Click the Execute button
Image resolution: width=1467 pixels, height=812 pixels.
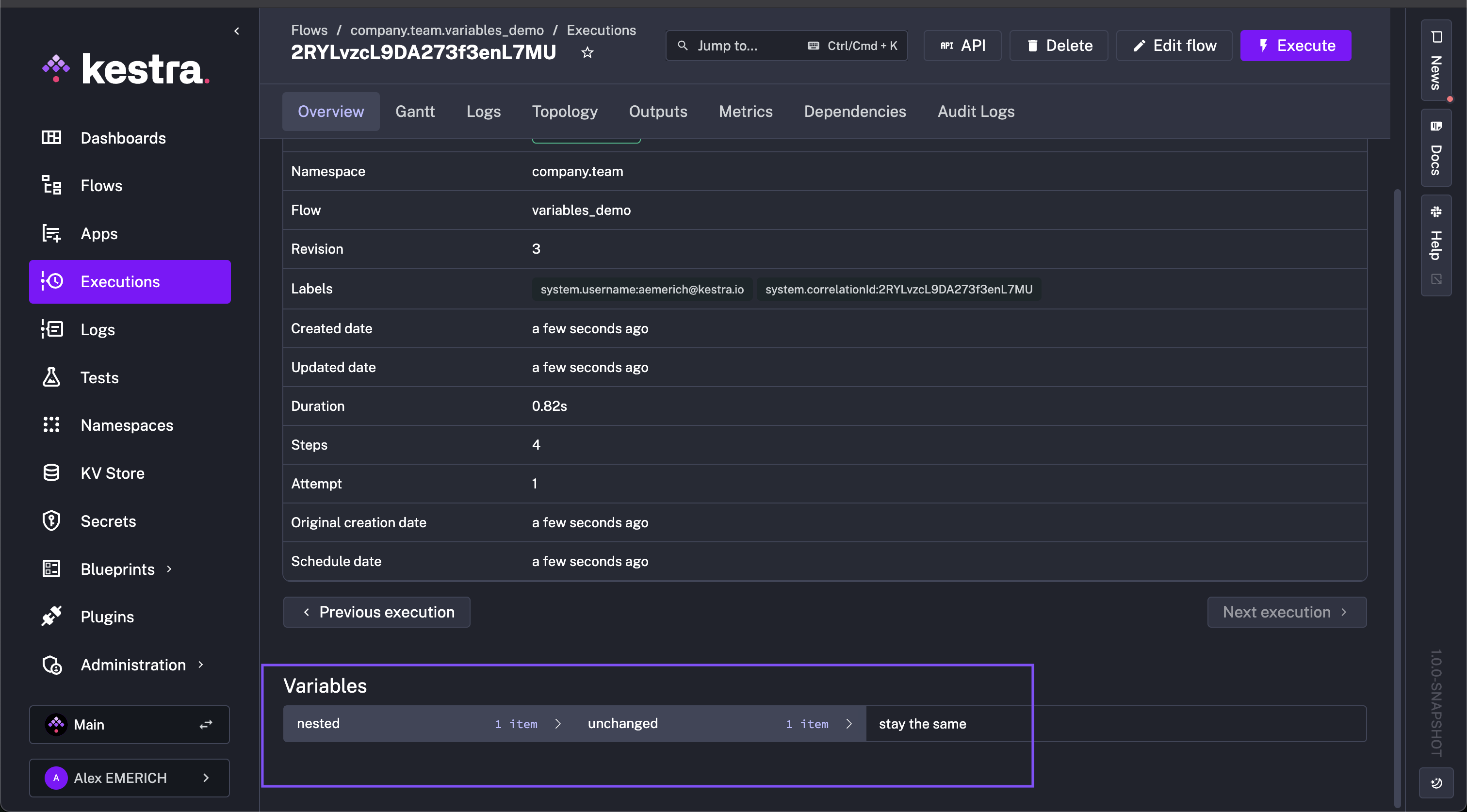pos(1296,46)
